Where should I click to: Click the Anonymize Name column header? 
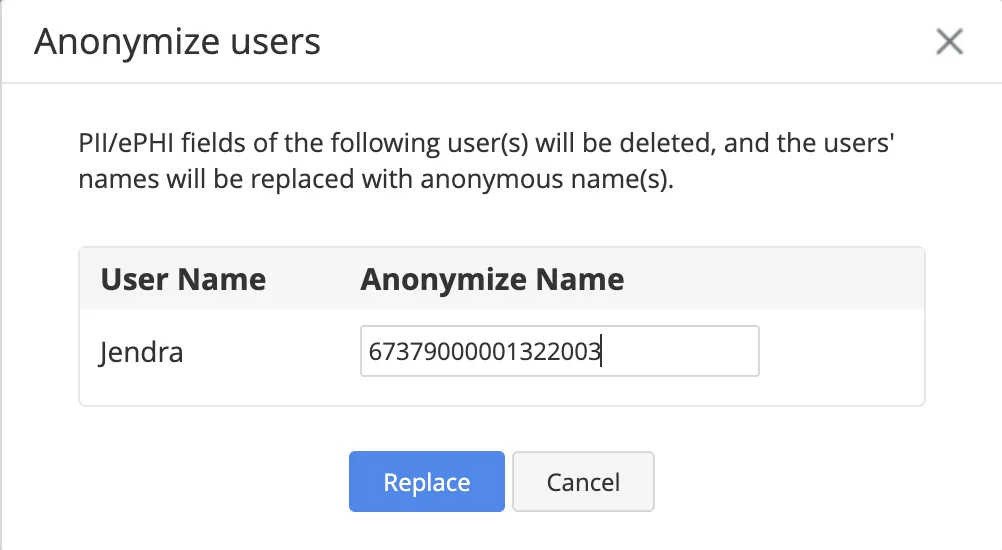pos(492,279)
